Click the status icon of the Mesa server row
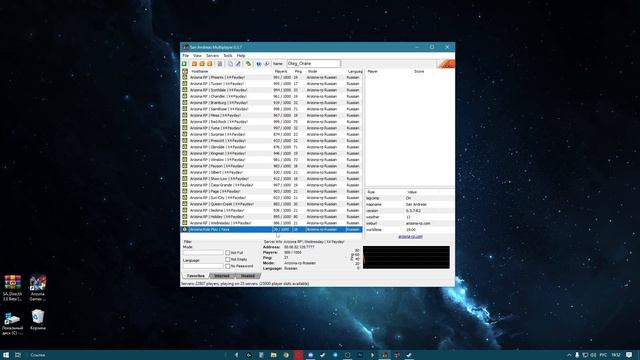Screen dimensions: 640x360 point(185,115)
